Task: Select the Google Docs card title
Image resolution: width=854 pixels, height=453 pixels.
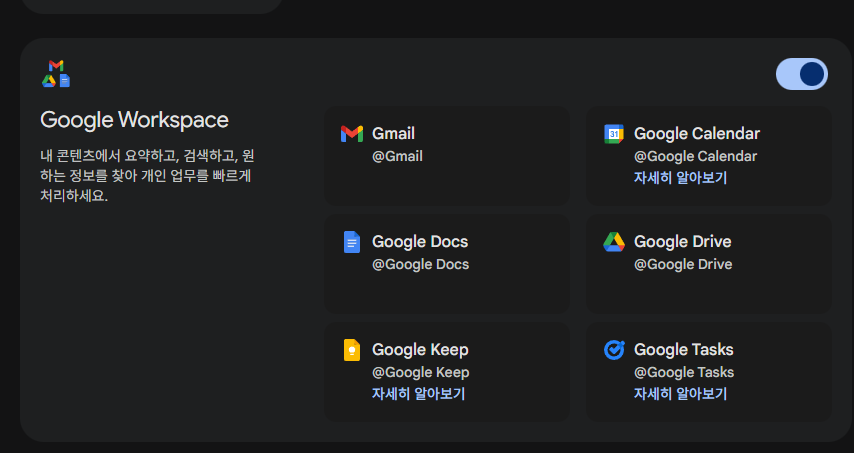Action: [x=420, y=242]
